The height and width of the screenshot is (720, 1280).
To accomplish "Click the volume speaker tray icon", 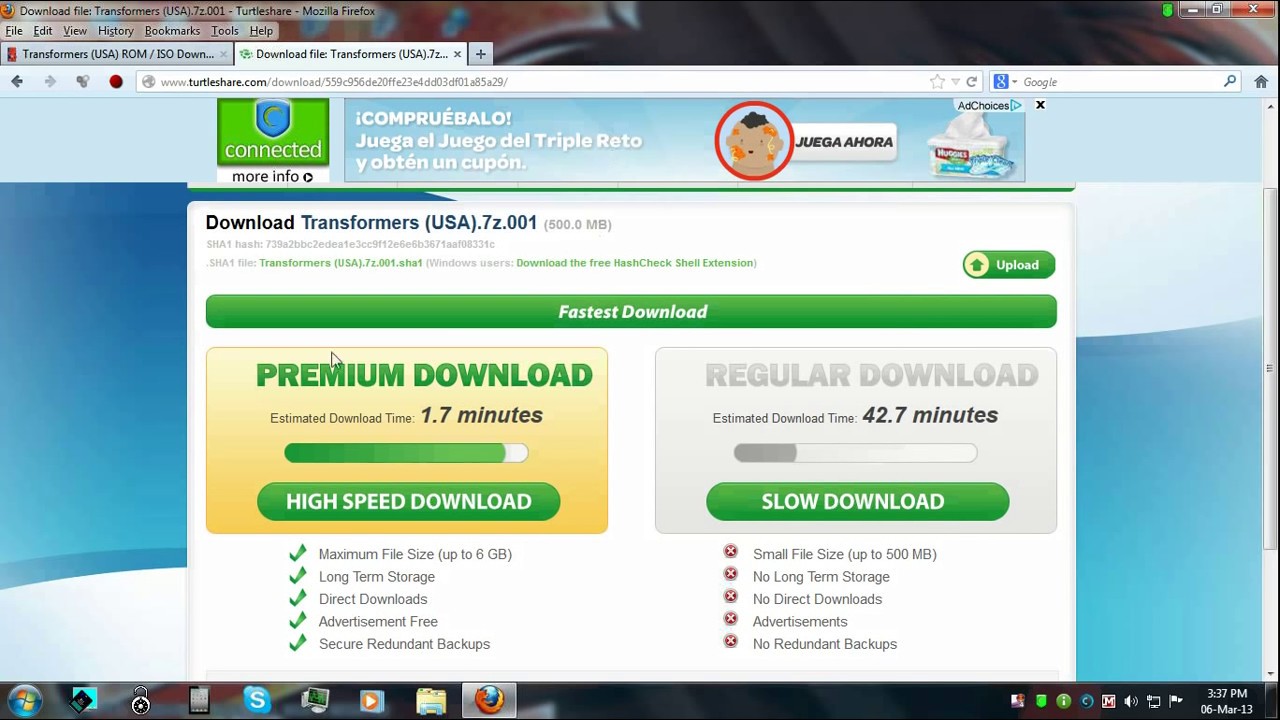I will click(x=1131, y=702).
